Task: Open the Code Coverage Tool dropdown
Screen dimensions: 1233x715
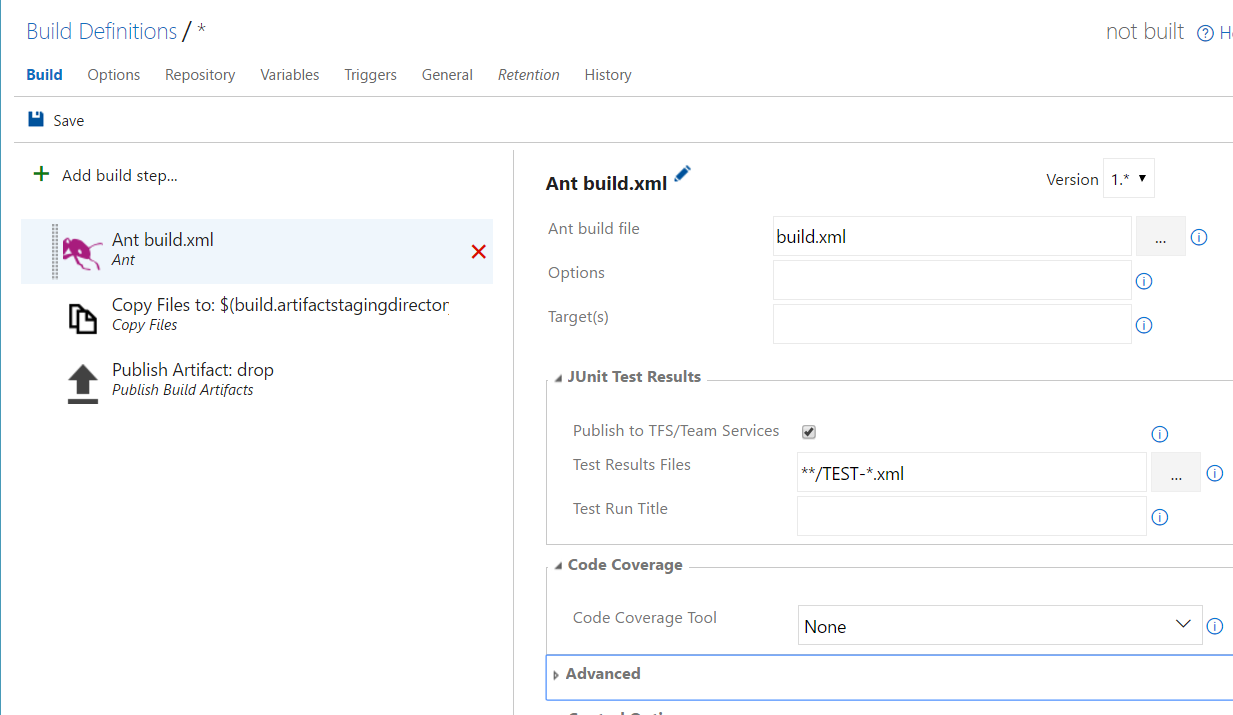Action: (1000, 625)
